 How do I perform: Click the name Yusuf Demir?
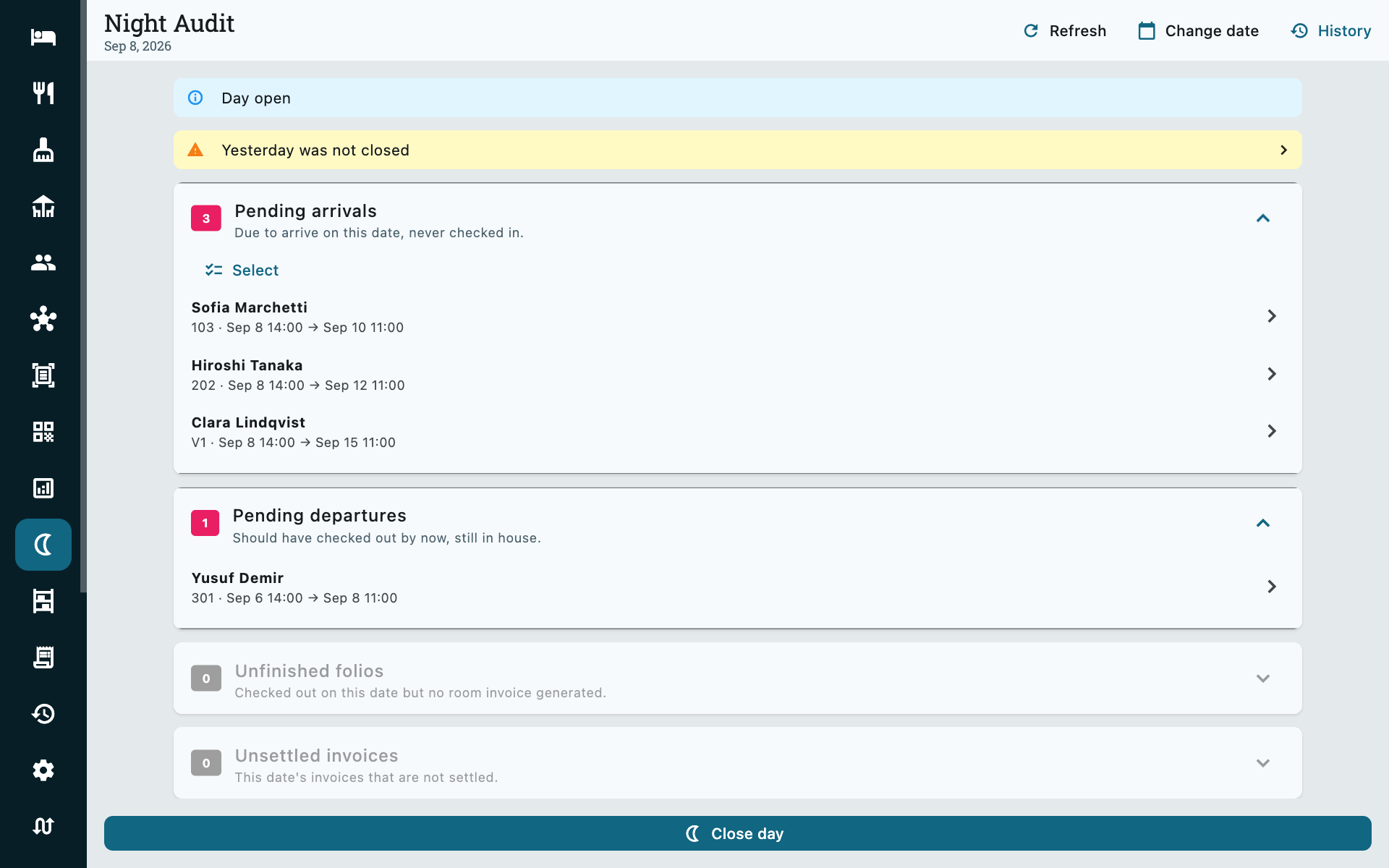(x=237, y=578)
